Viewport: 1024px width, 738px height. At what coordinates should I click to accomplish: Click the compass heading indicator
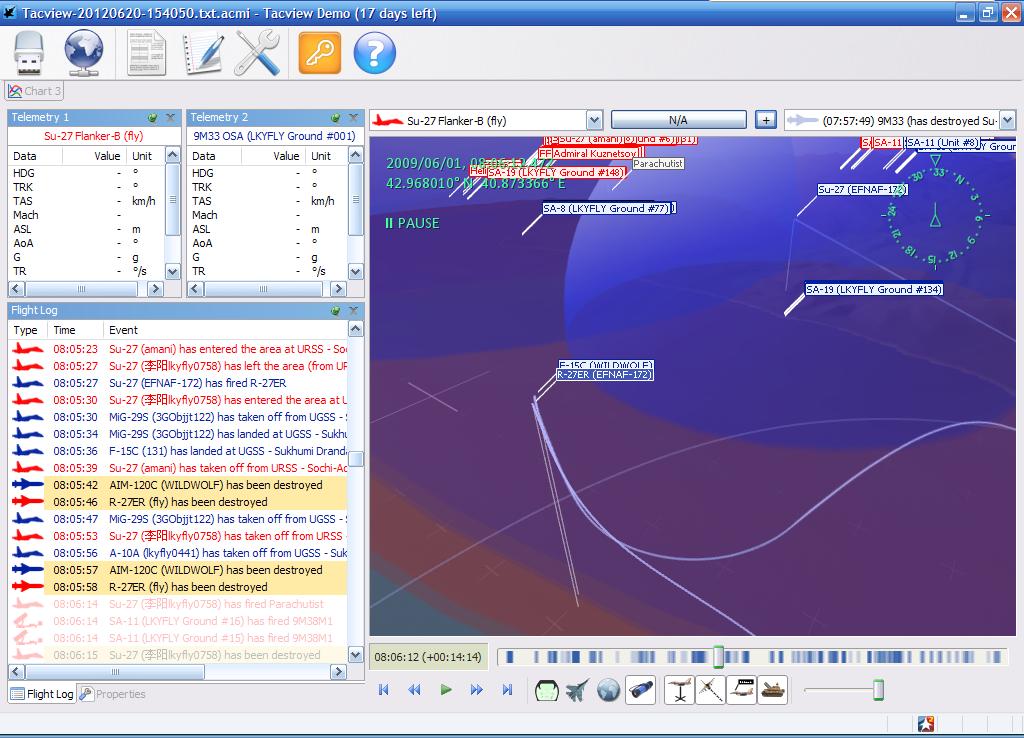point(935,214)
